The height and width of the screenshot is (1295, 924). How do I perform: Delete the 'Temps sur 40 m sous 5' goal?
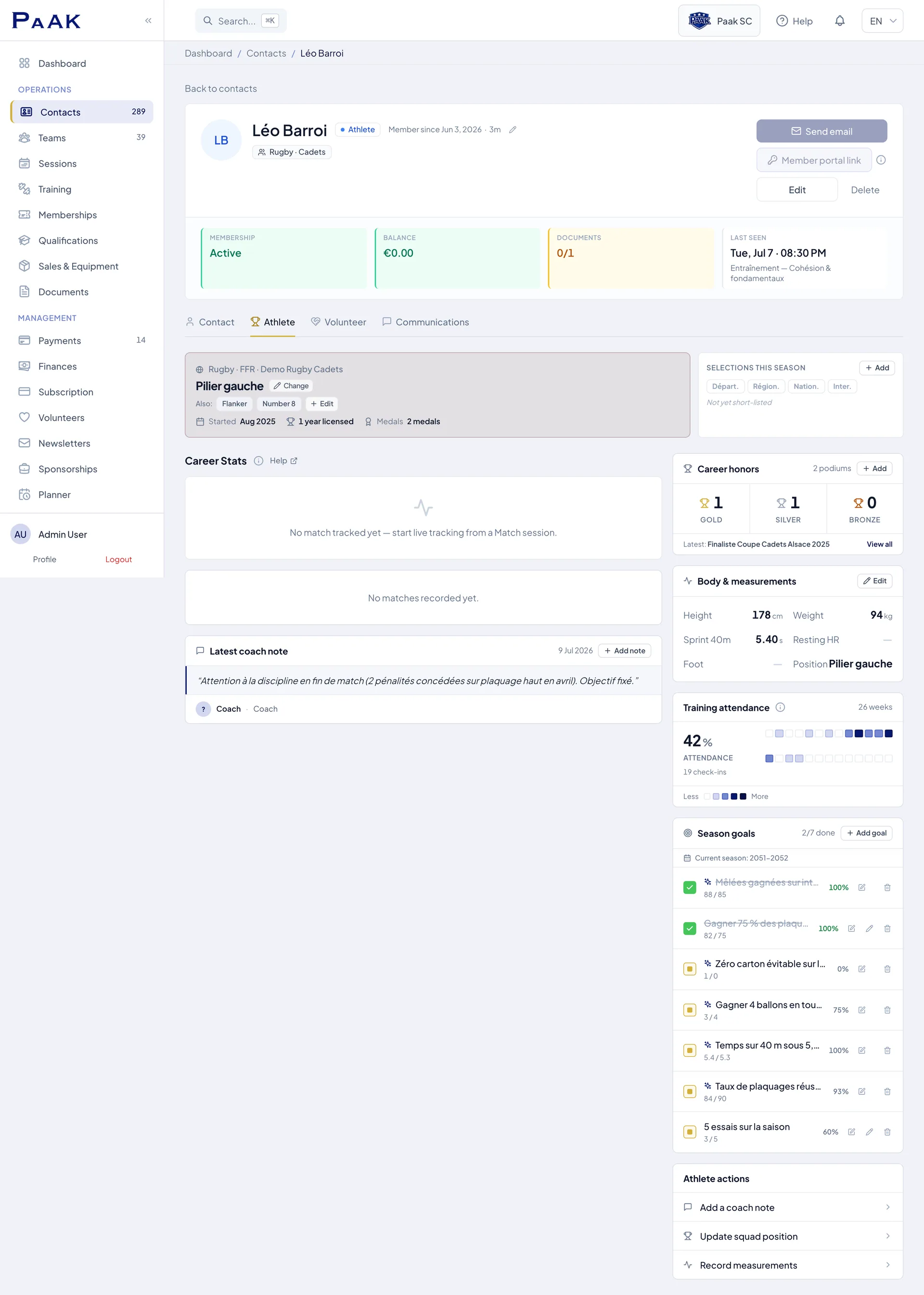pyautogui.click(x=887, y=1051)
